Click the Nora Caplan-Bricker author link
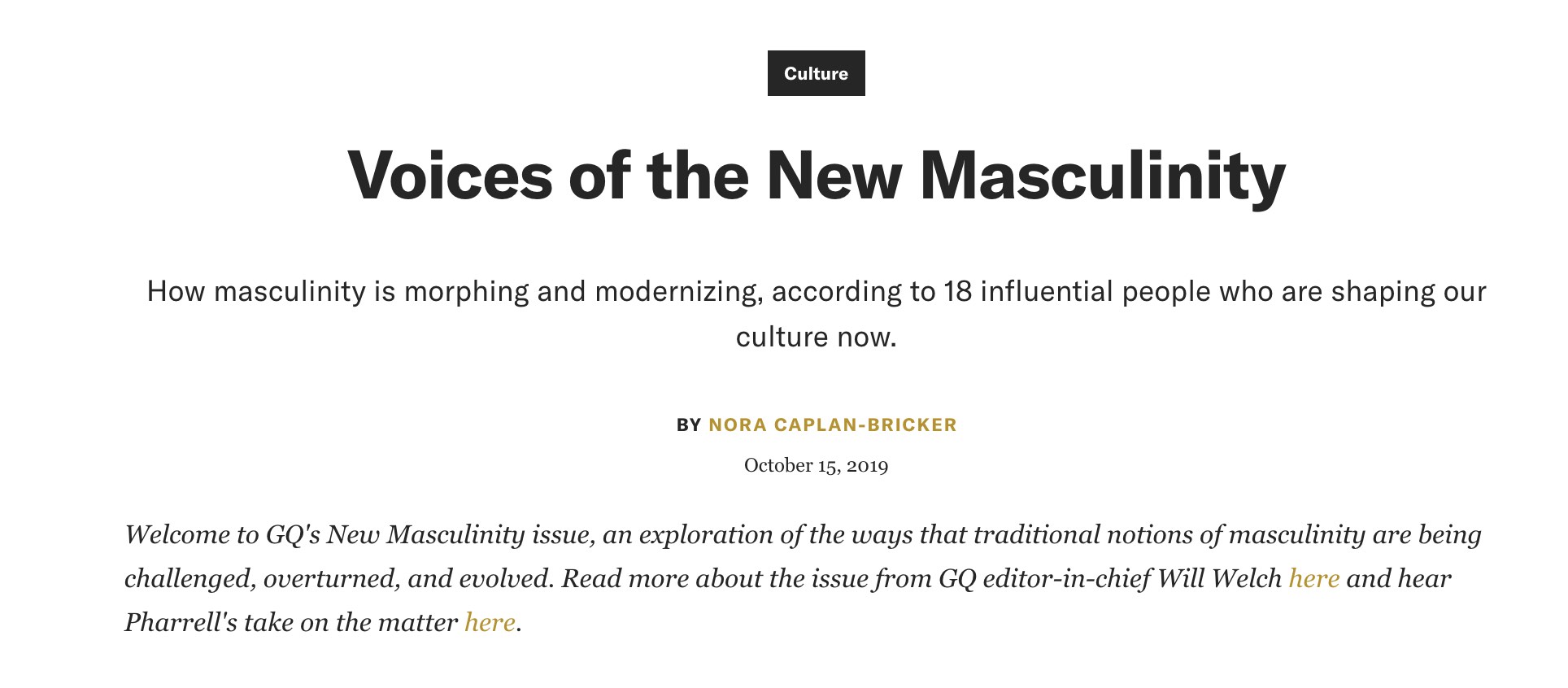 (x=832, y=425)
